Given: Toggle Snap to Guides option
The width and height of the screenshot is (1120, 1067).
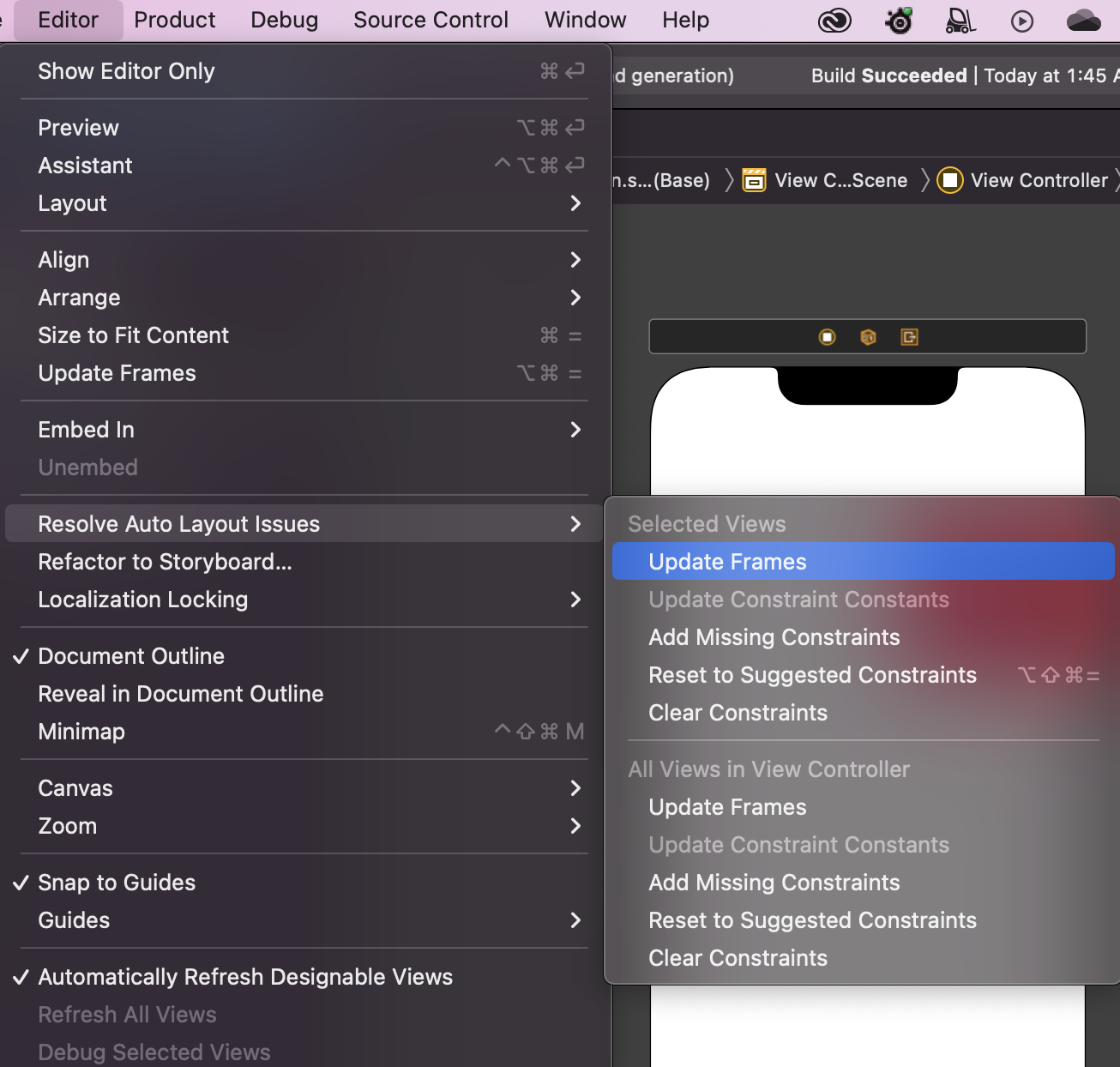Looking at the screenshot, I should tap(304, 883).
